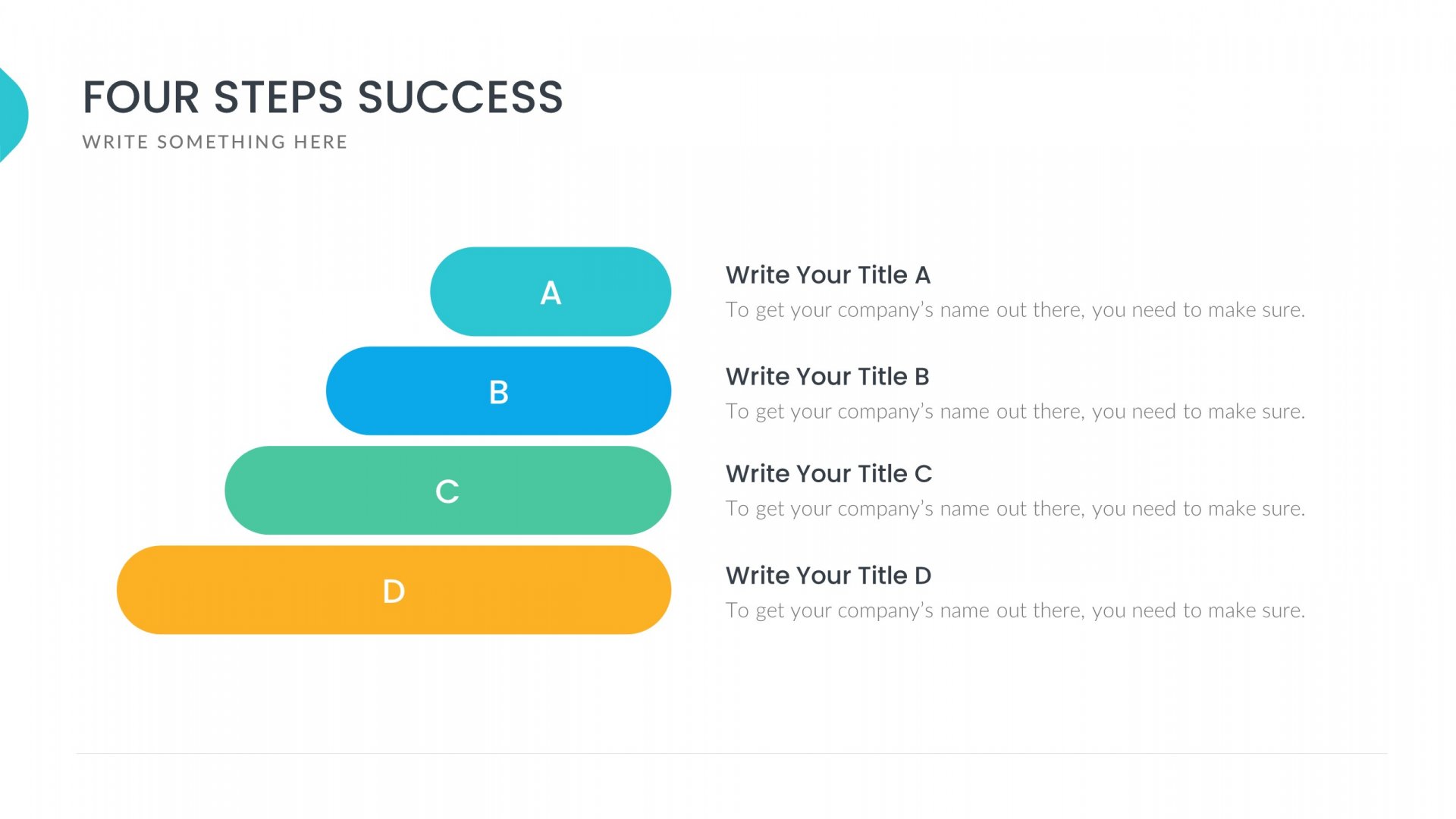Screen dimensions: 1456x819
Task: Click the letter B inside blue shape
Action: [x=498, y=392]
